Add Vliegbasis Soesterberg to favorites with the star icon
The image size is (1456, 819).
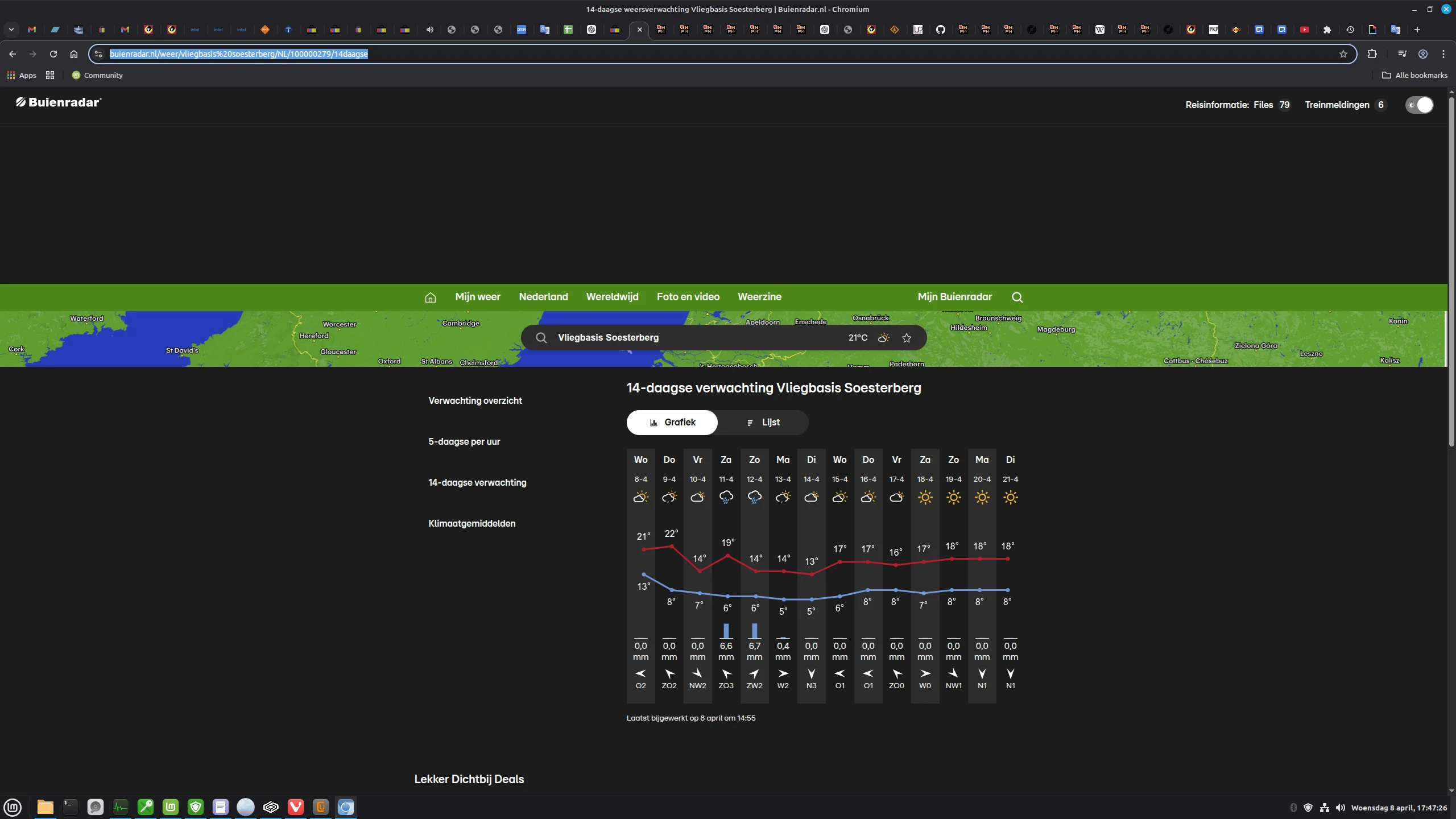tap(907, 338)
